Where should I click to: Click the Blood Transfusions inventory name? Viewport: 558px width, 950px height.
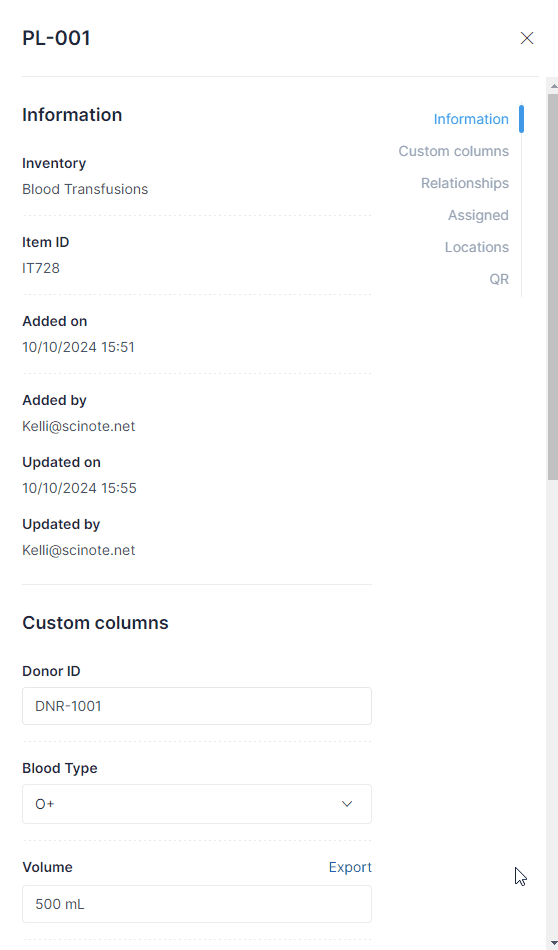85,190
